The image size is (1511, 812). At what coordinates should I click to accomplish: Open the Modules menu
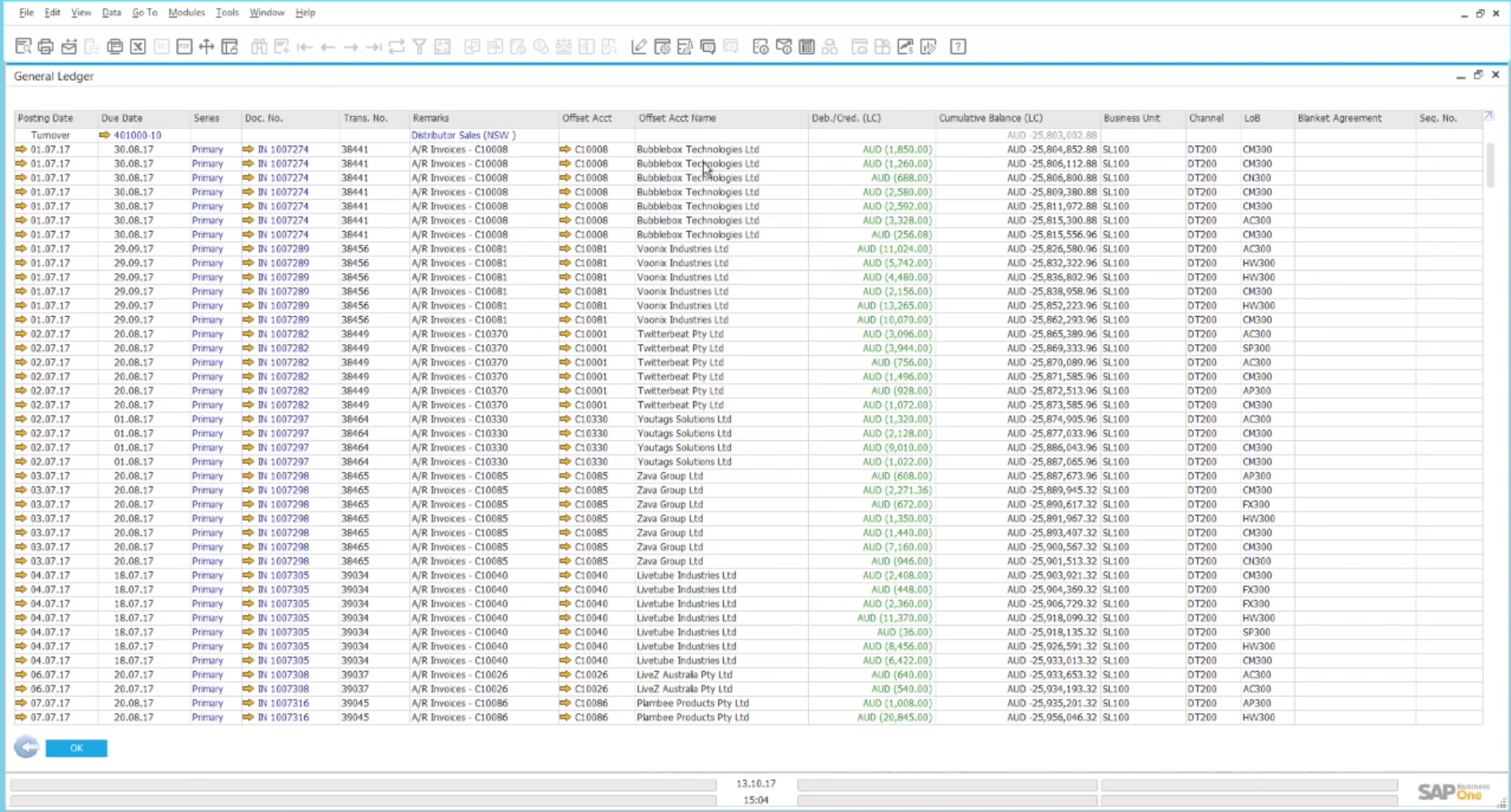[x=186, y=13]
